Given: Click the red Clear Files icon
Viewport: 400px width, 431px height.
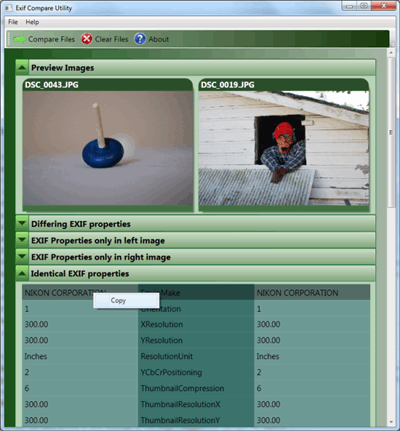Looking at the screenshot, I should pyautogui.click(x=87, y=39).
